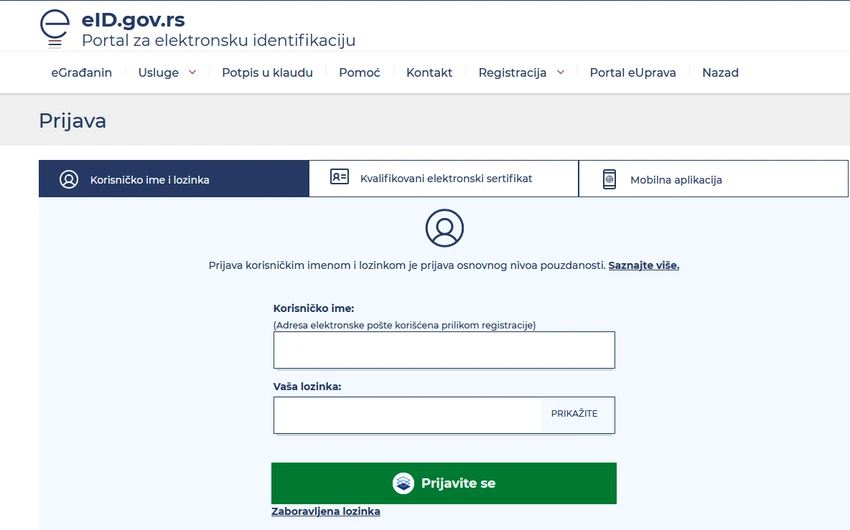Open the Zaboravljena lozinka link
This screenshot has height=530, width=850.
[326, 511]
